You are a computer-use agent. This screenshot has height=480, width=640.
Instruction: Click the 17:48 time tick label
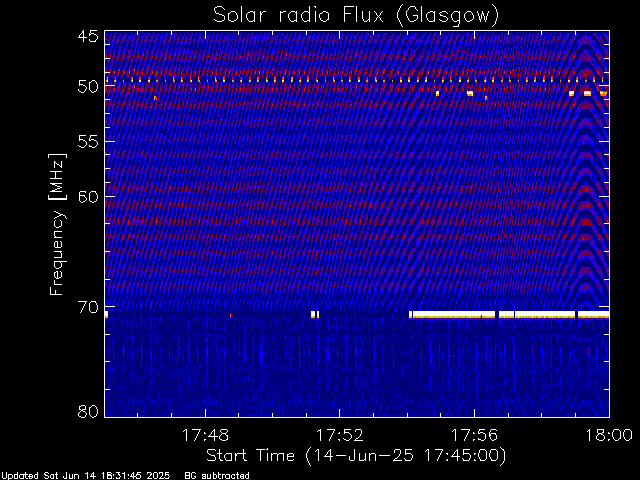tap(205, 435)
